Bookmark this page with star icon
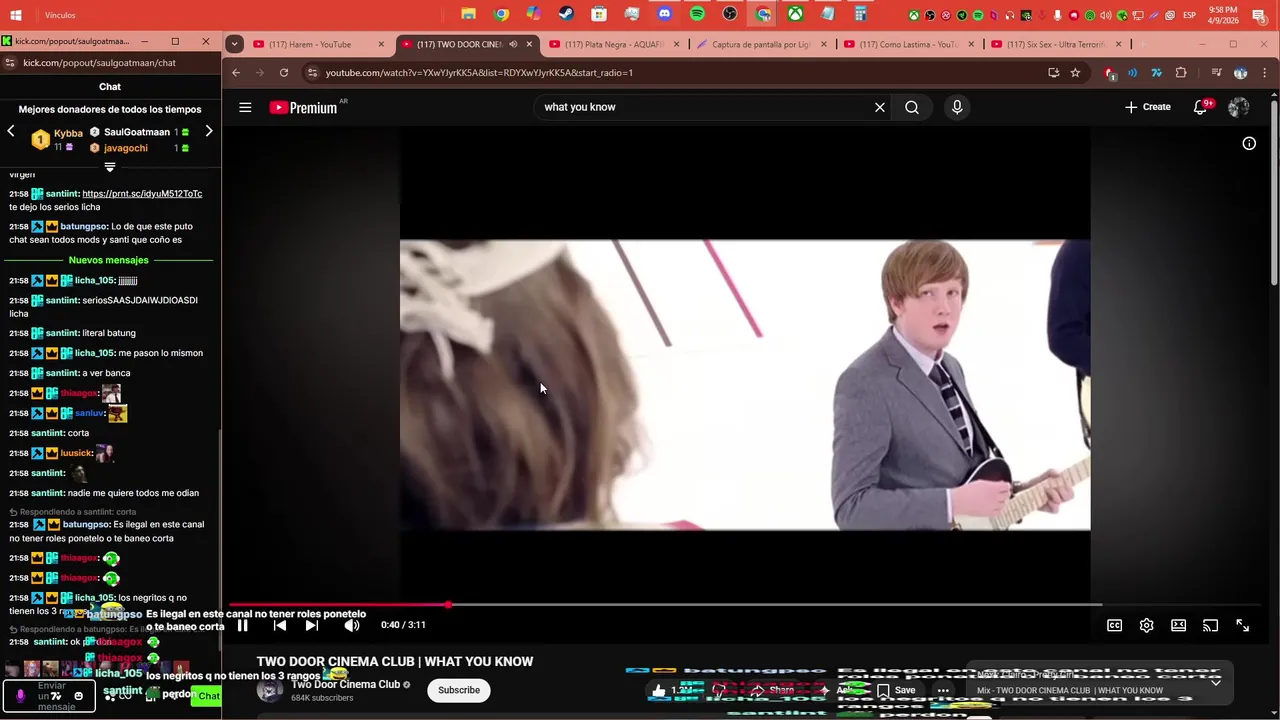 point(1075,72)
